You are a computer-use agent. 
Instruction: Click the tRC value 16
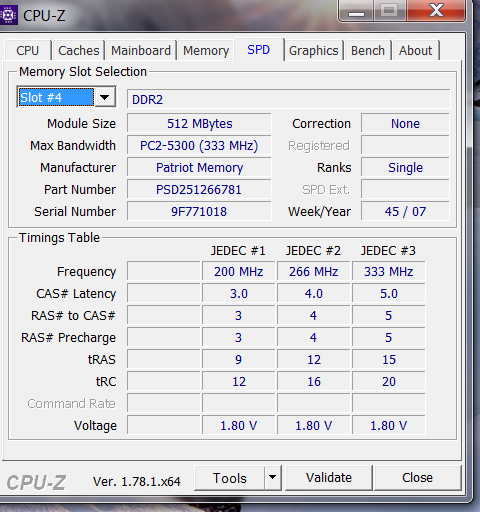314,382
